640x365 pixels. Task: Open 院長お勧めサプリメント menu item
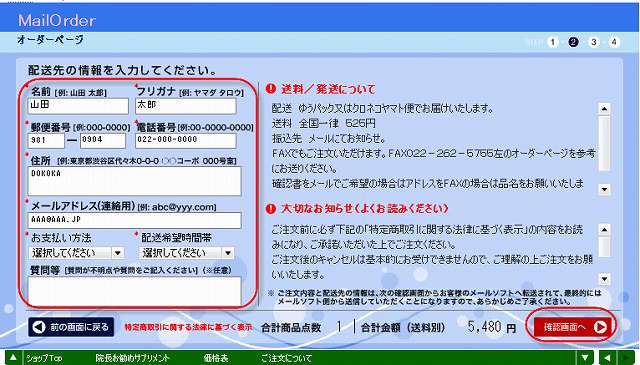coord(133,358)
